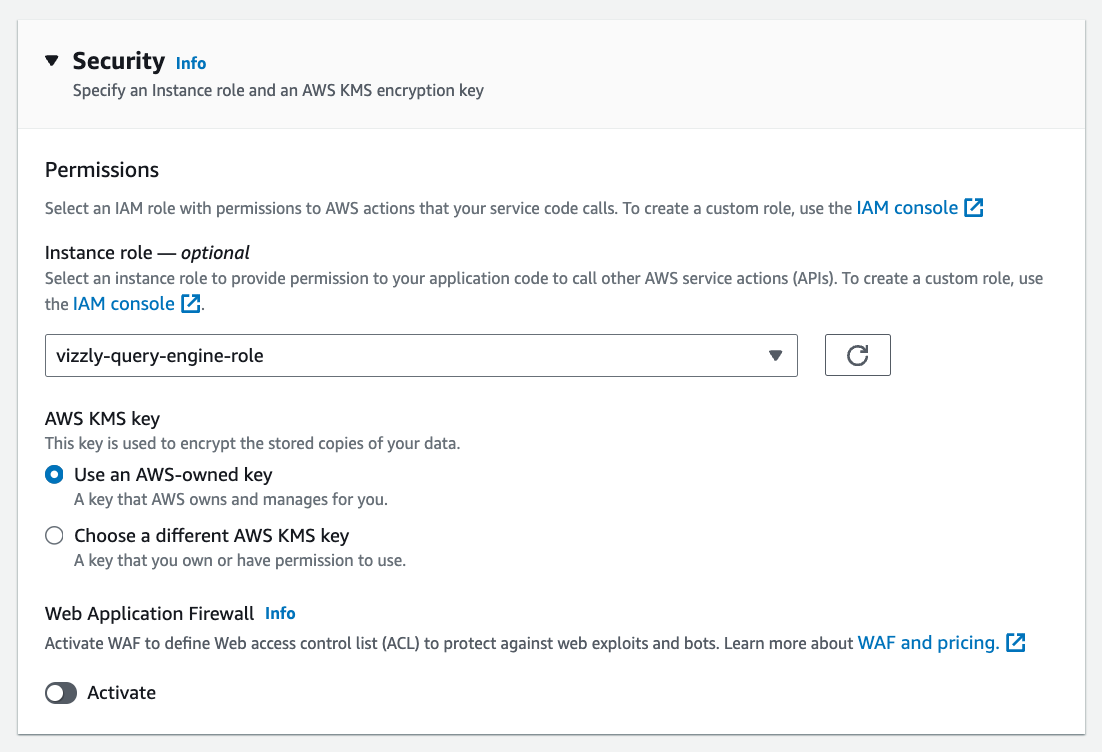Click 'Specify an Instance role' subtitle text
The image size is (1102, 752).
click(278, 91)
